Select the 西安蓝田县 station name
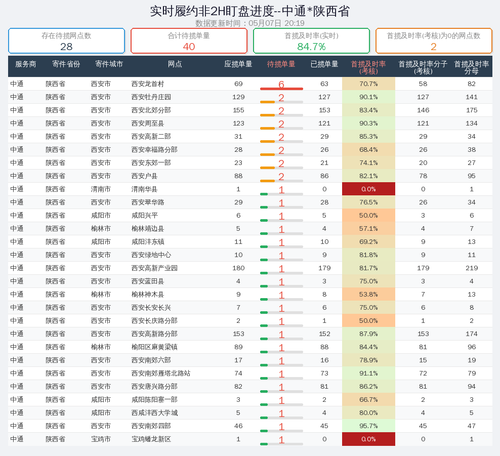 click(147, 281)
